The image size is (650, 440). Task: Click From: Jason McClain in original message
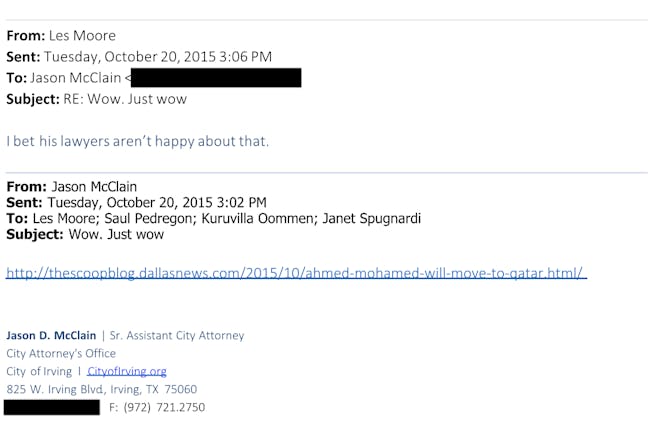(71, 187)
